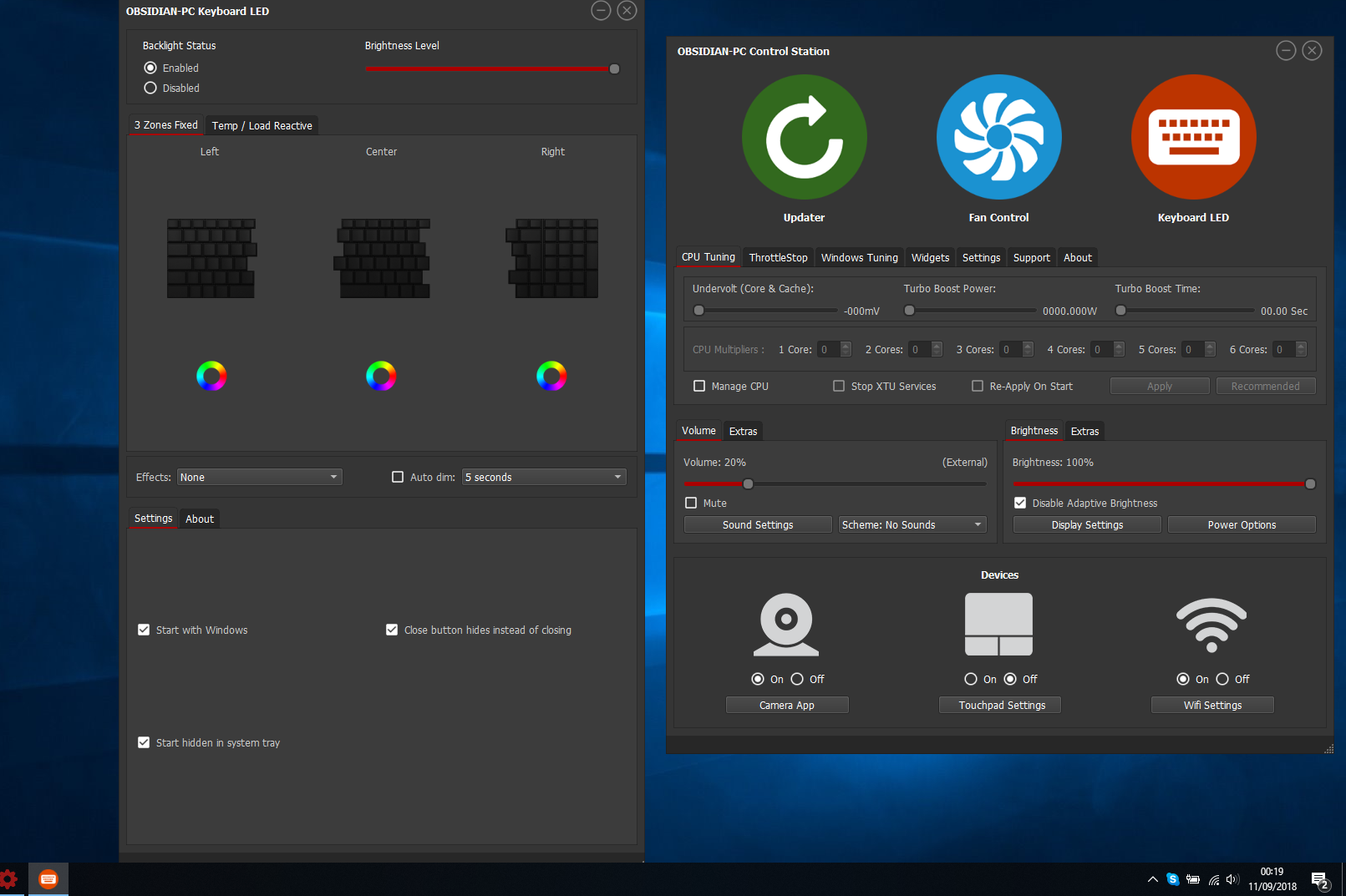This screenshot has height=896, width=1346.
Task: Switch to Volume panel Extras tab
Action: 743,431
